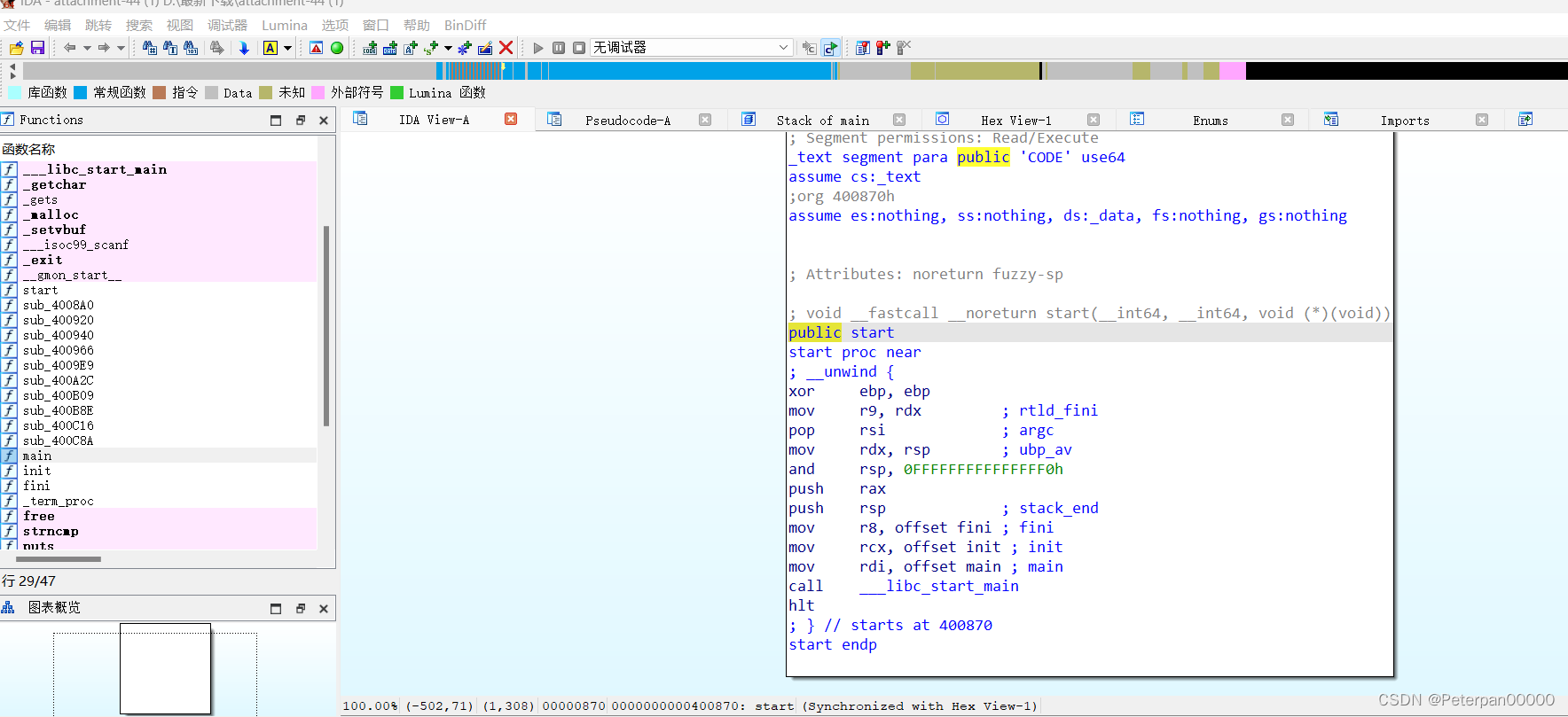The image size is (1568, 717).
Task: Click the red X delete toolbar icon
Action: (x=506, y=48)
